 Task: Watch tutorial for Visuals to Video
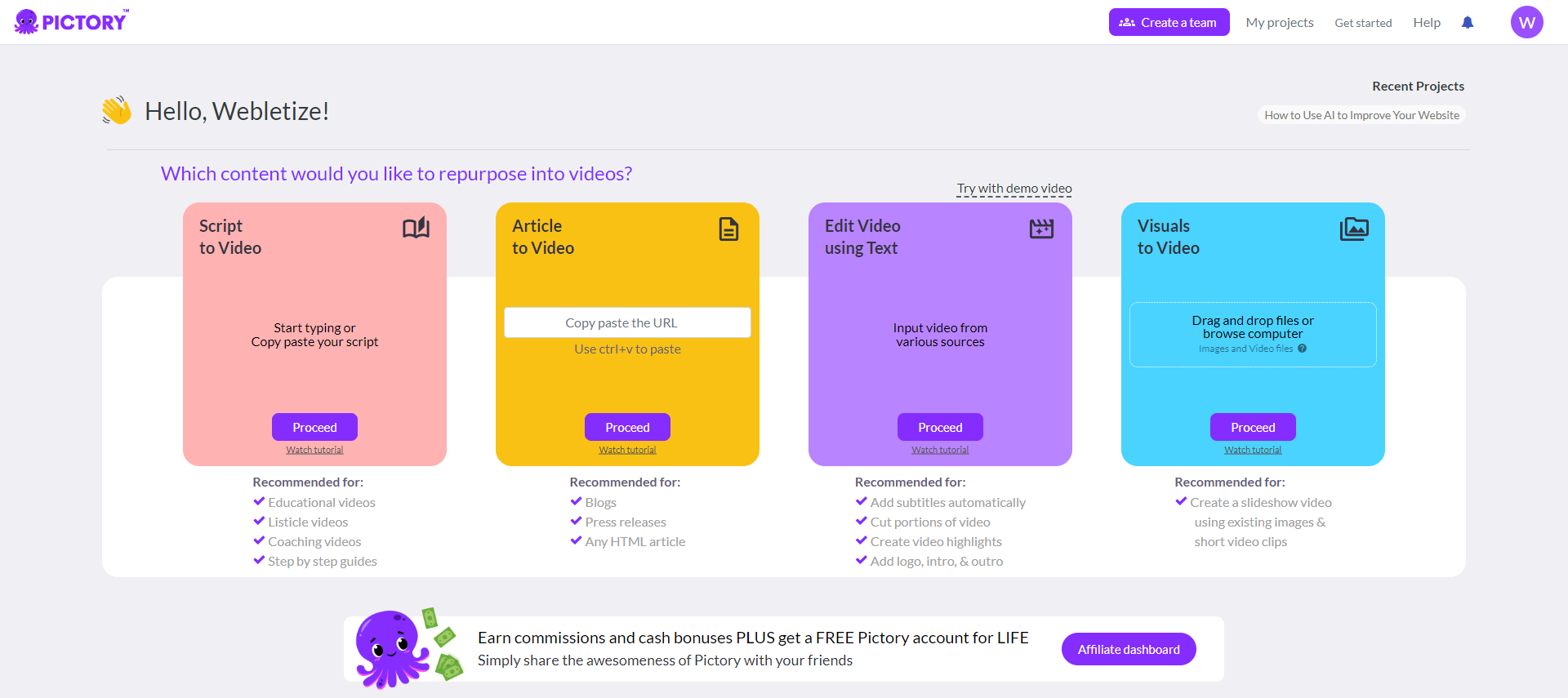(1253, 450)
